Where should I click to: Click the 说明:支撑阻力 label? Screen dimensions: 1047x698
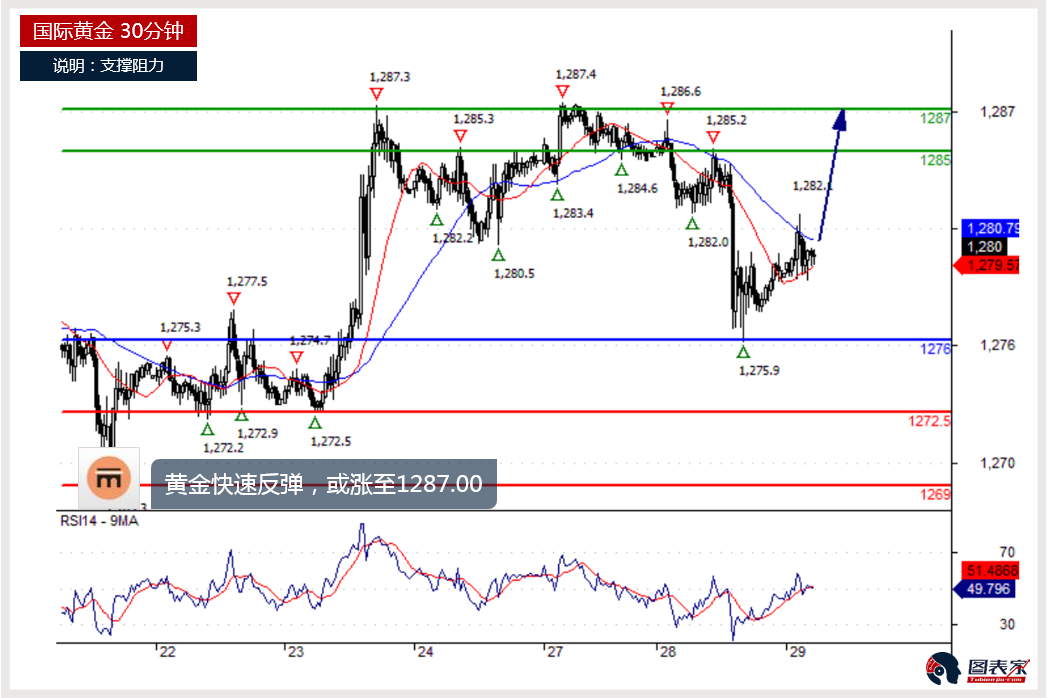(x=108, y=65)
